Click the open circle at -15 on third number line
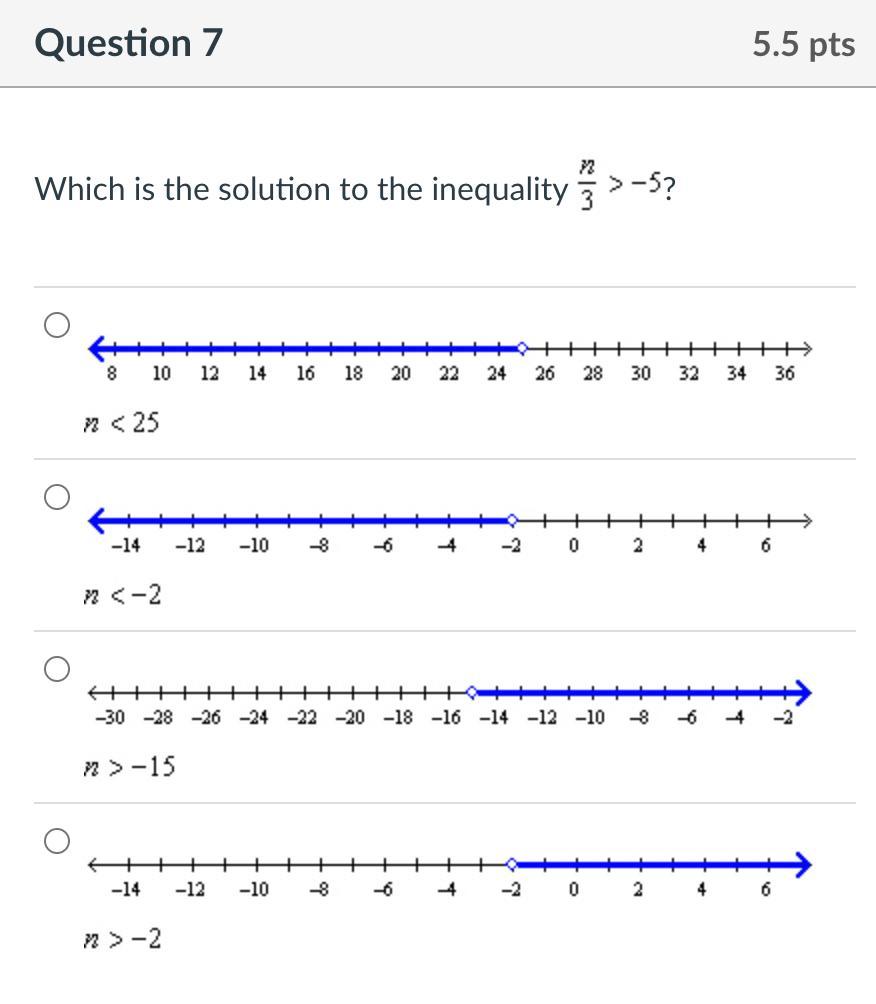Screen dimensions: 876x1004 pos(472,691)
